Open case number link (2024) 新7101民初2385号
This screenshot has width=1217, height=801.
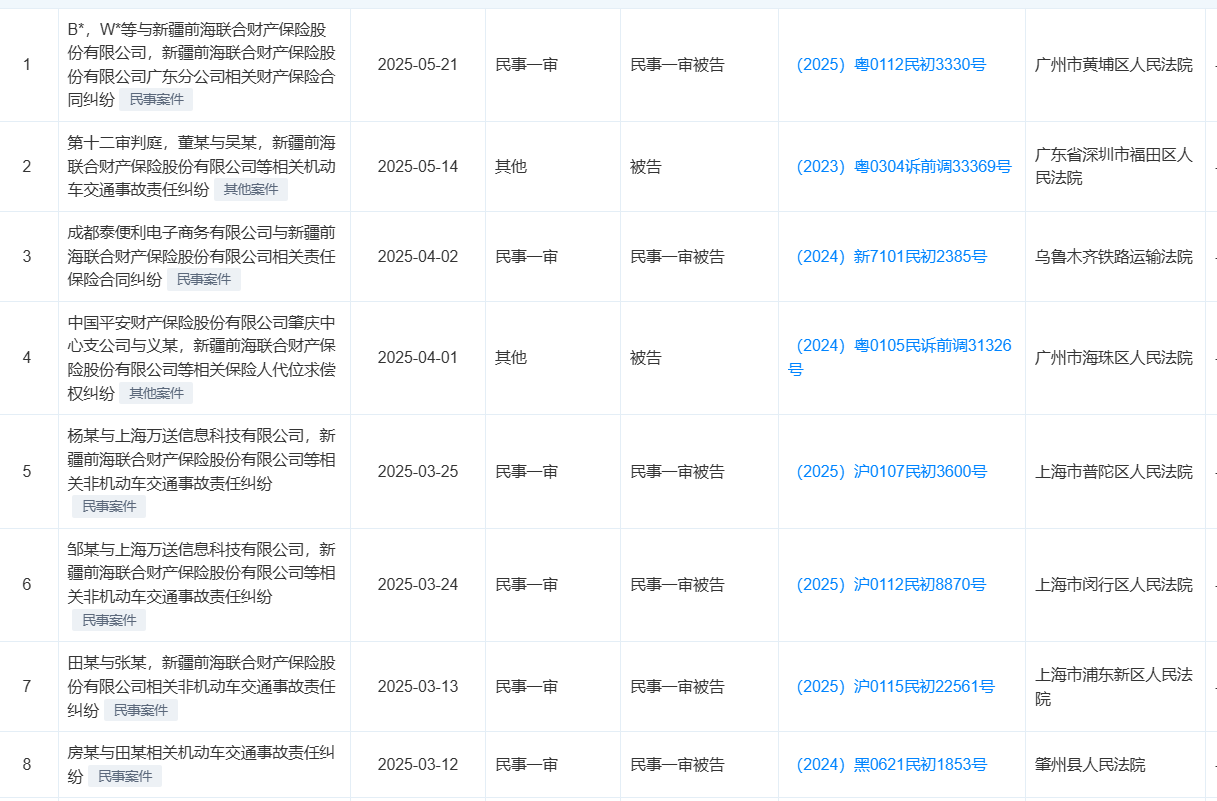tap(890, 256)
